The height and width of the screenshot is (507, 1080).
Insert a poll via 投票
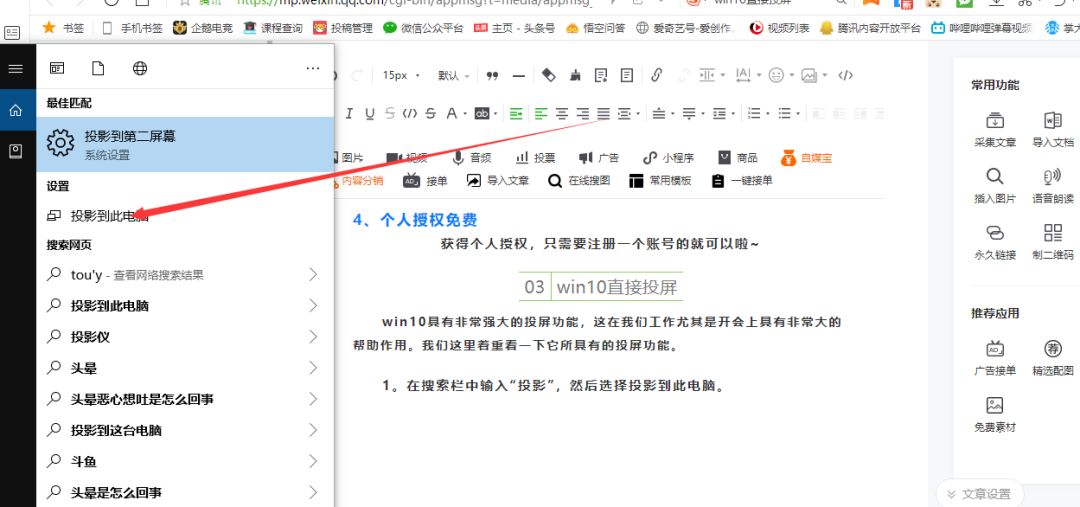point(535,158)
